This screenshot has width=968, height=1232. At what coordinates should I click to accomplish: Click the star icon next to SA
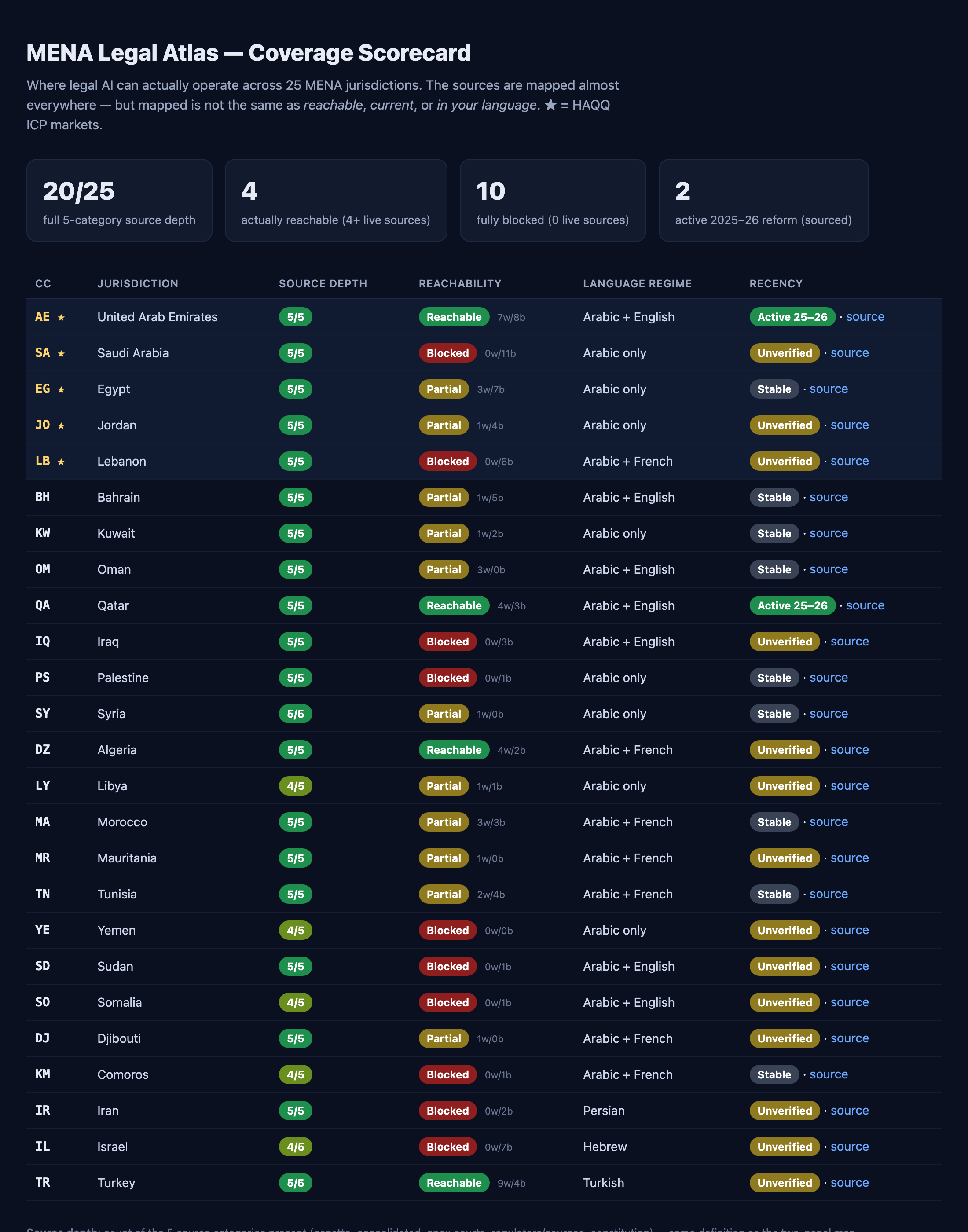pyautogui.click(x=61, y=354)
